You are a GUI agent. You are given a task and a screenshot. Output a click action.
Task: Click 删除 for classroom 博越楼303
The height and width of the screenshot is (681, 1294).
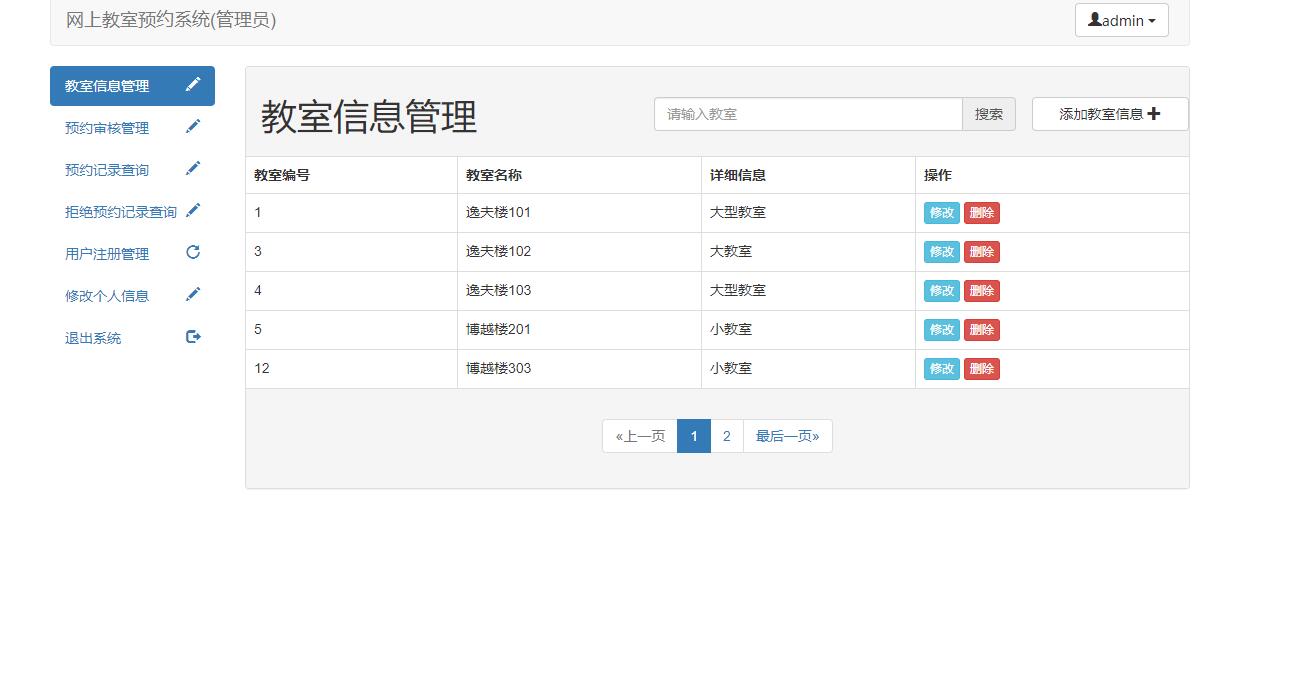tap(981, 368)
